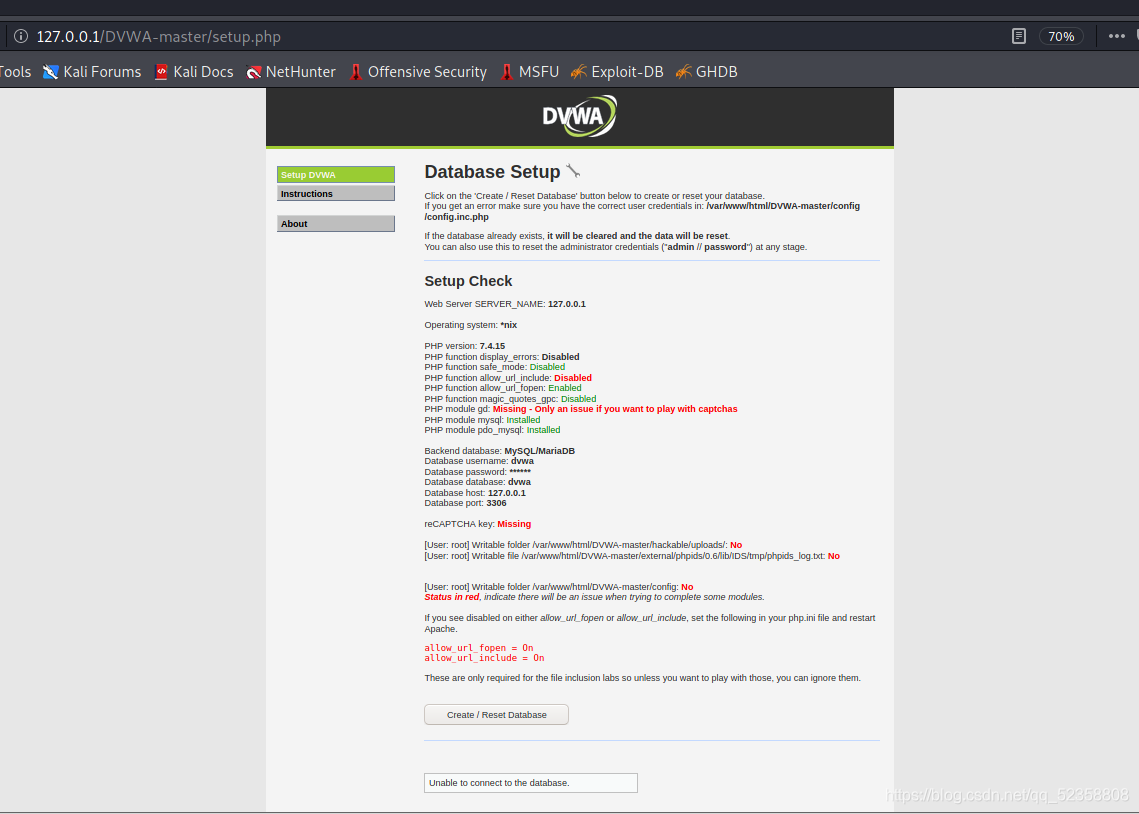
Task: Click green Enabled status for allow_url_fopen
Action: [564, 388]
